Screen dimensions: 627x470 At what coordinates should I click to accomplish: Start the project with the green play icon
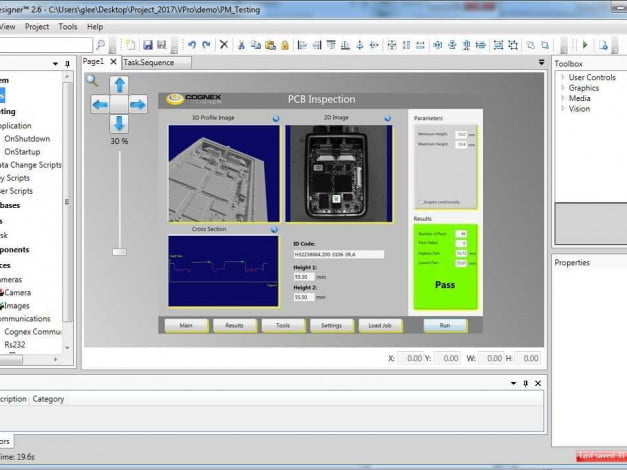pos(585,45)
